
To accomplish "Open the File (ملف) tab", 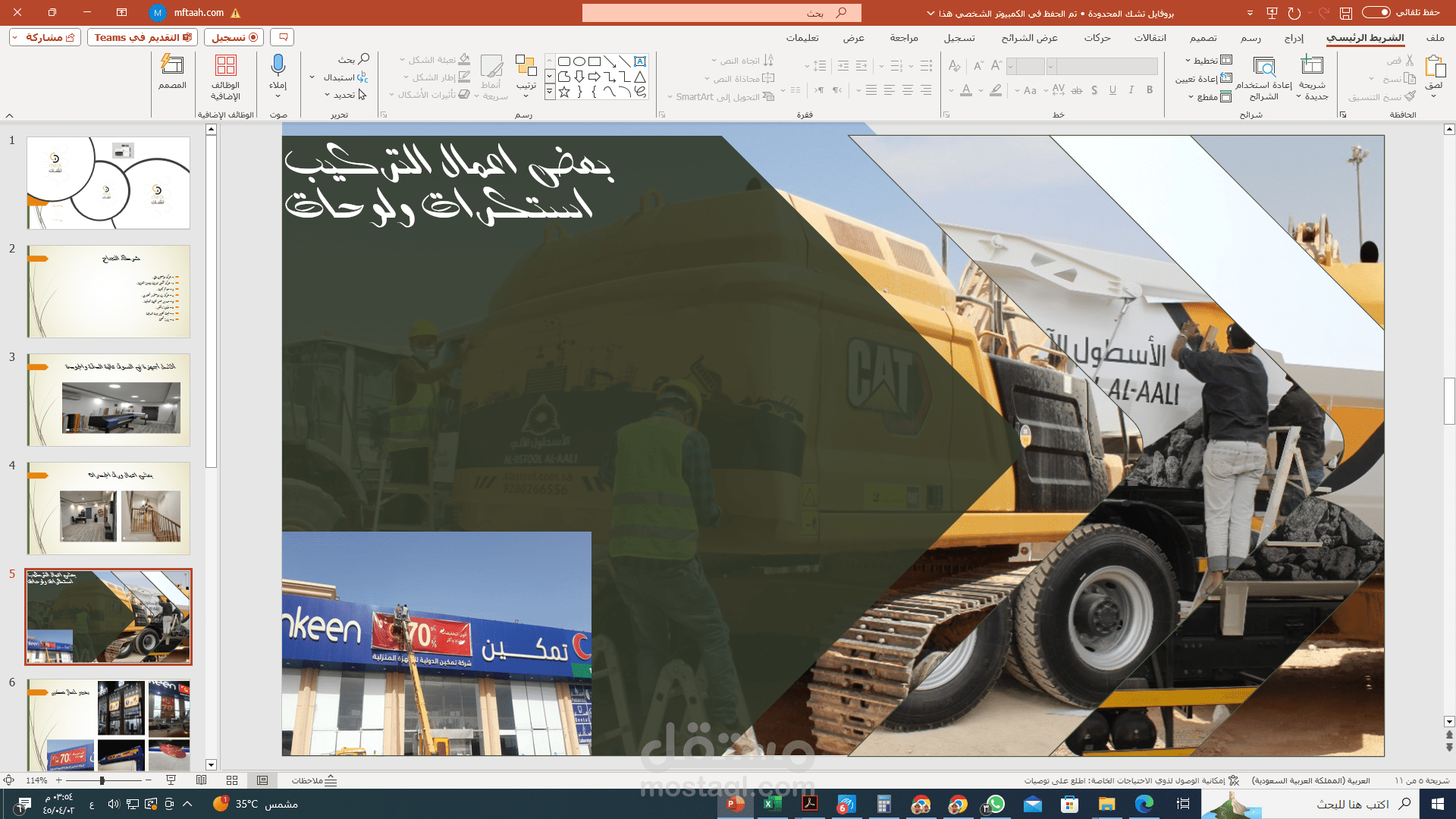I will tap(1435, 37).
